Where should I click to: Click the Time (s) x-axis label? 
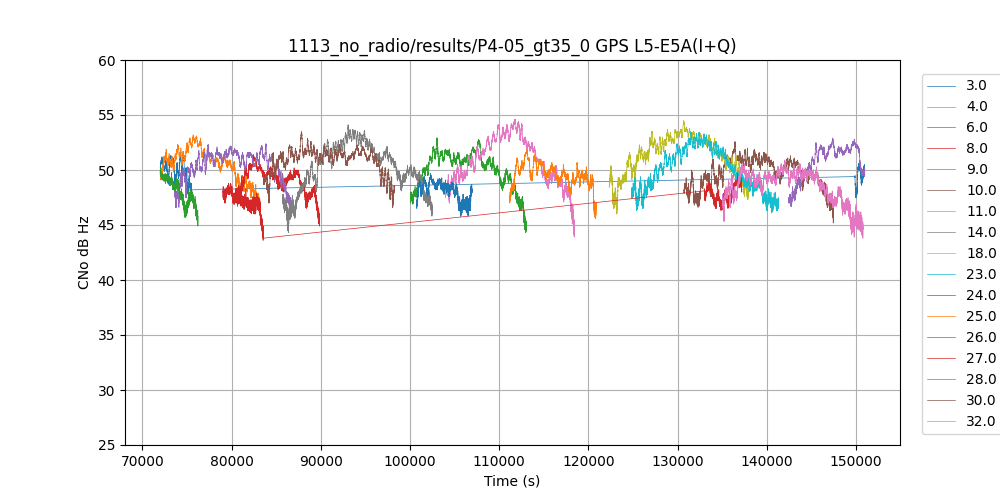(x=512, y=481)
